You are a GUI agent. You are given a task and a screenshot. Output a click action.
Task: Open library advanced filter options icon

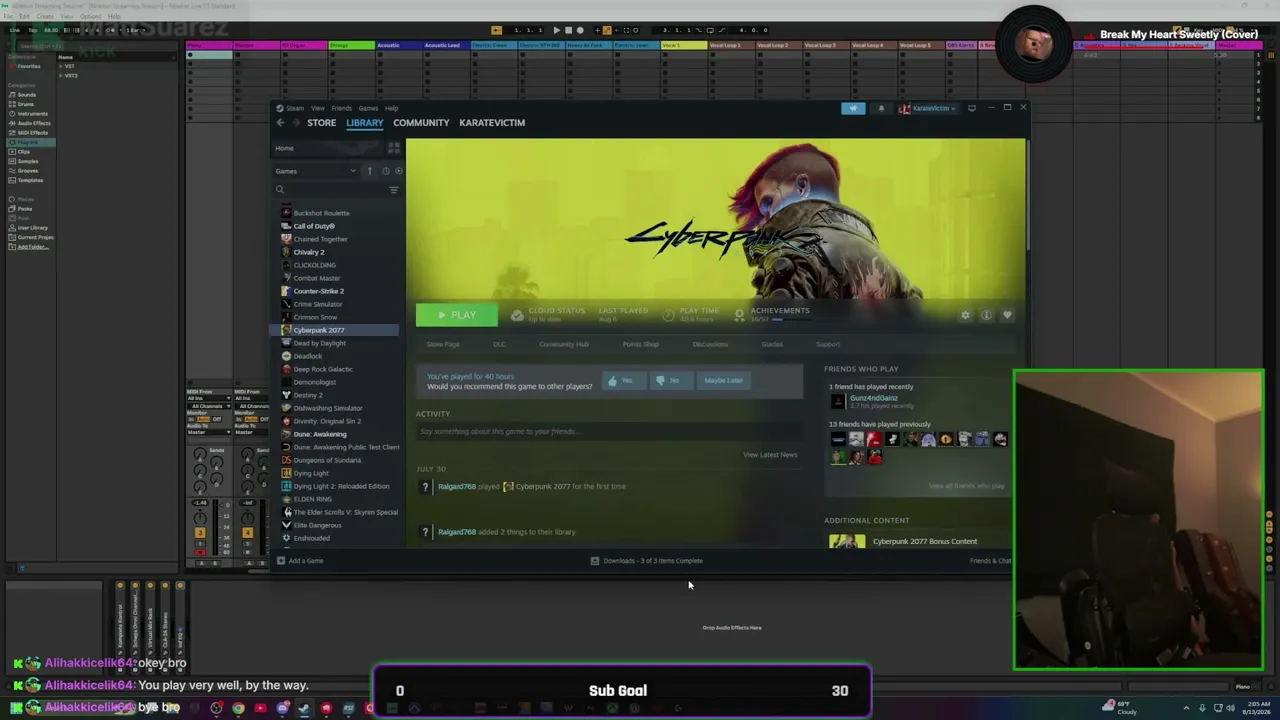[394, 190]
